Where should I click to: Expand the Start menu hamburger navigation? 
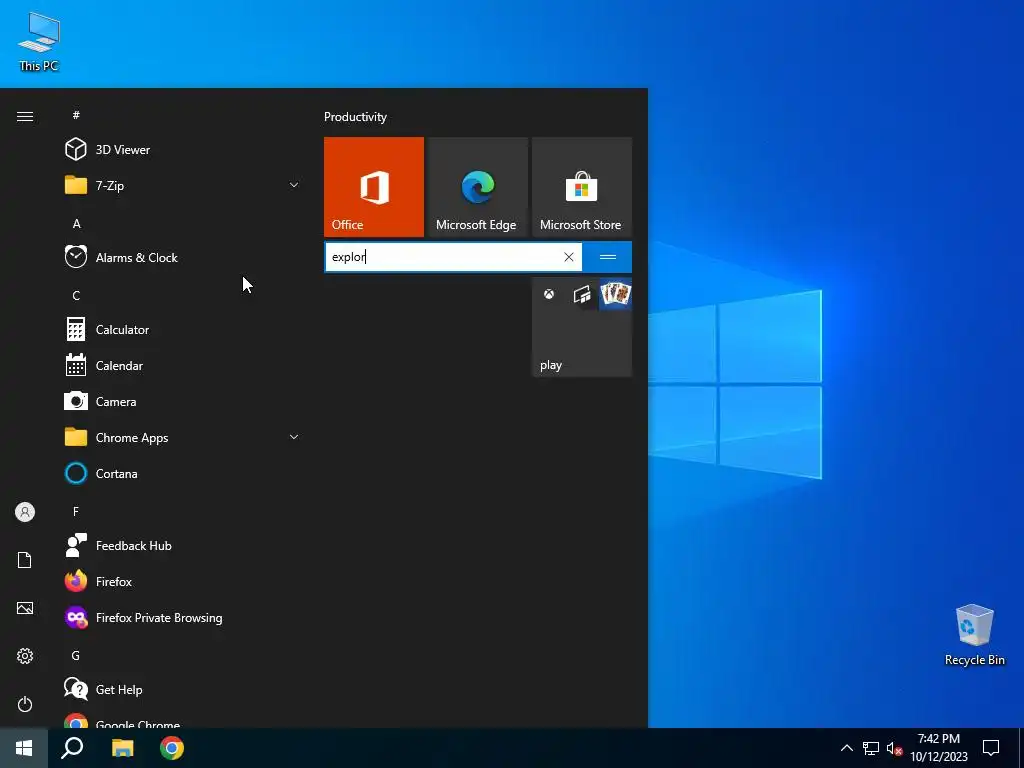(x=25, y=116)
